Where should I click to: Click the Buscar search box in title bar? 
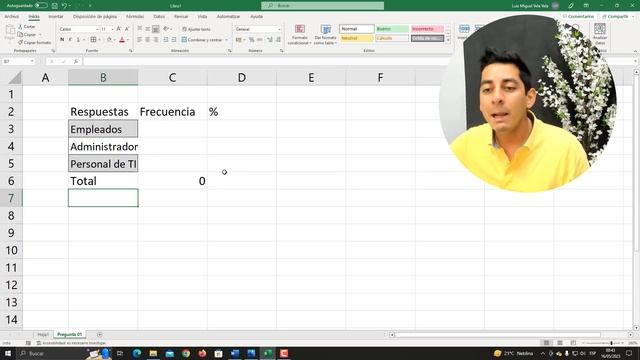pos(322,6)
